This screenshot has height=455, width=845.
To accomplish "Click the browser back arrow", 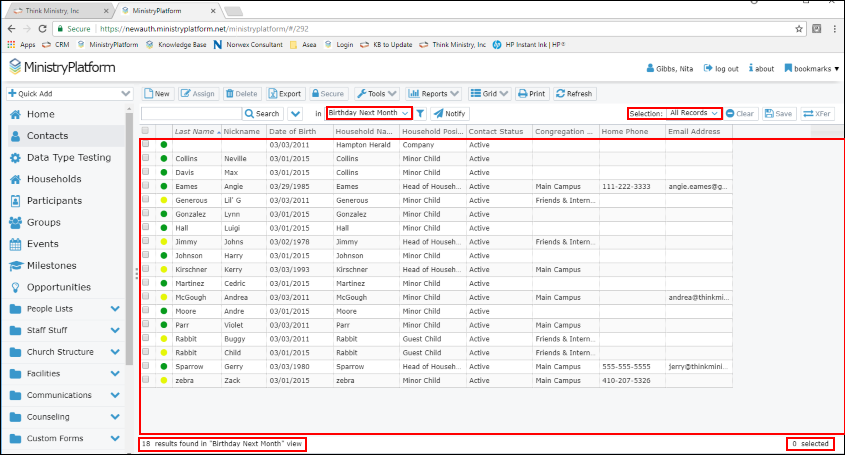I will coord(11,29).
